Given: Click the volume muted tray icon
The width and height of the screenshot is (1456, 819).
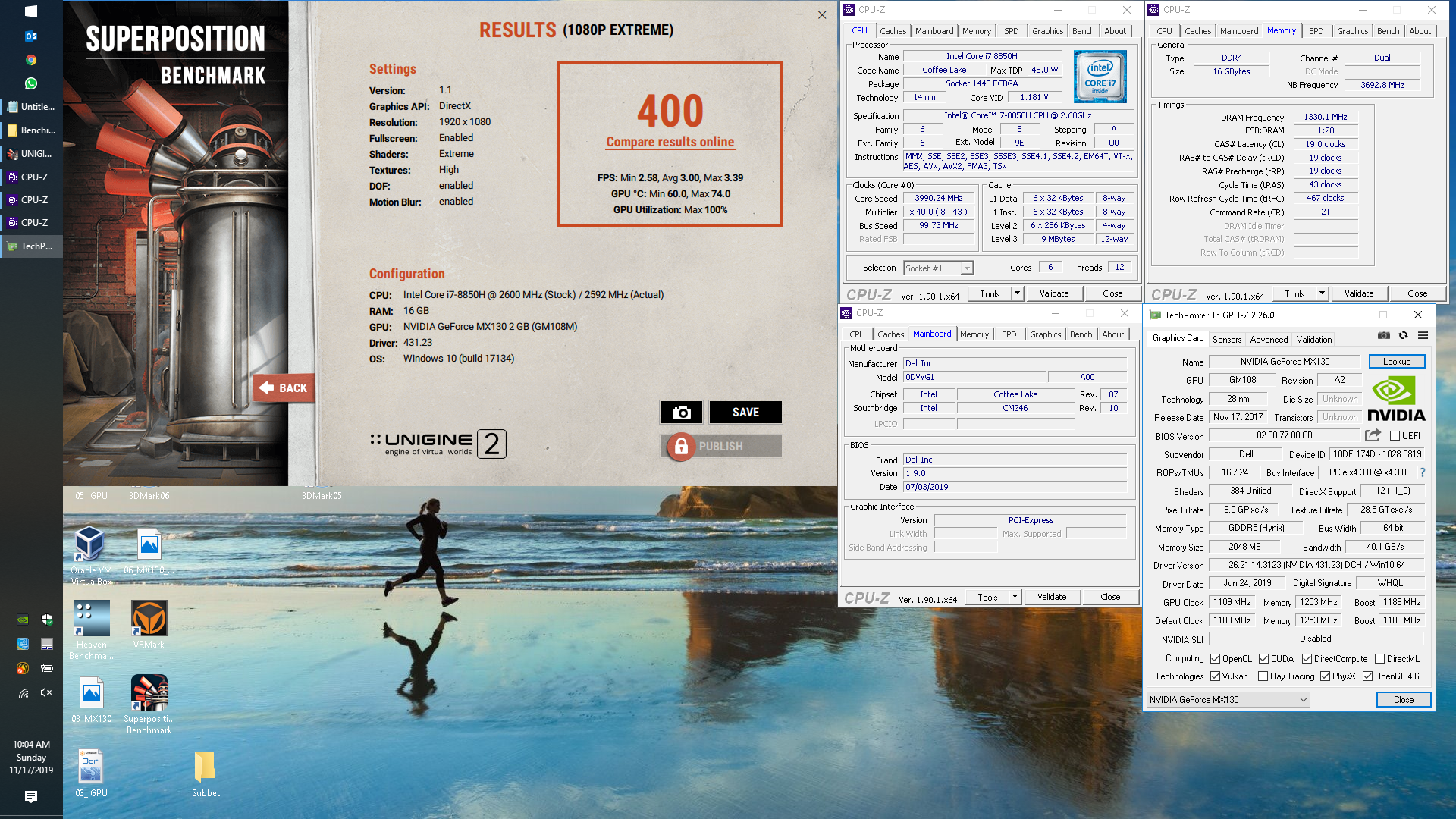Looking at the screenshot, I should pyautogui.click(x=46, y=692).
